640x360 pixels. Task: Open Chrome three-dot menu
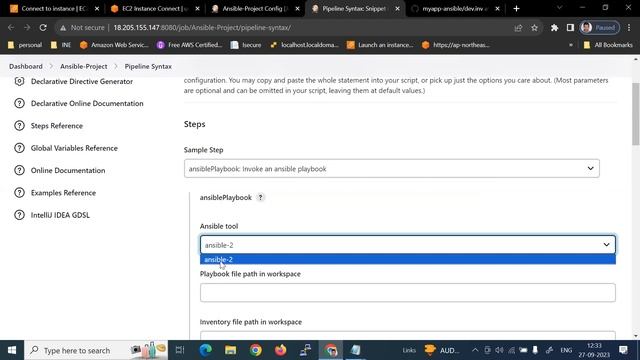629,28
